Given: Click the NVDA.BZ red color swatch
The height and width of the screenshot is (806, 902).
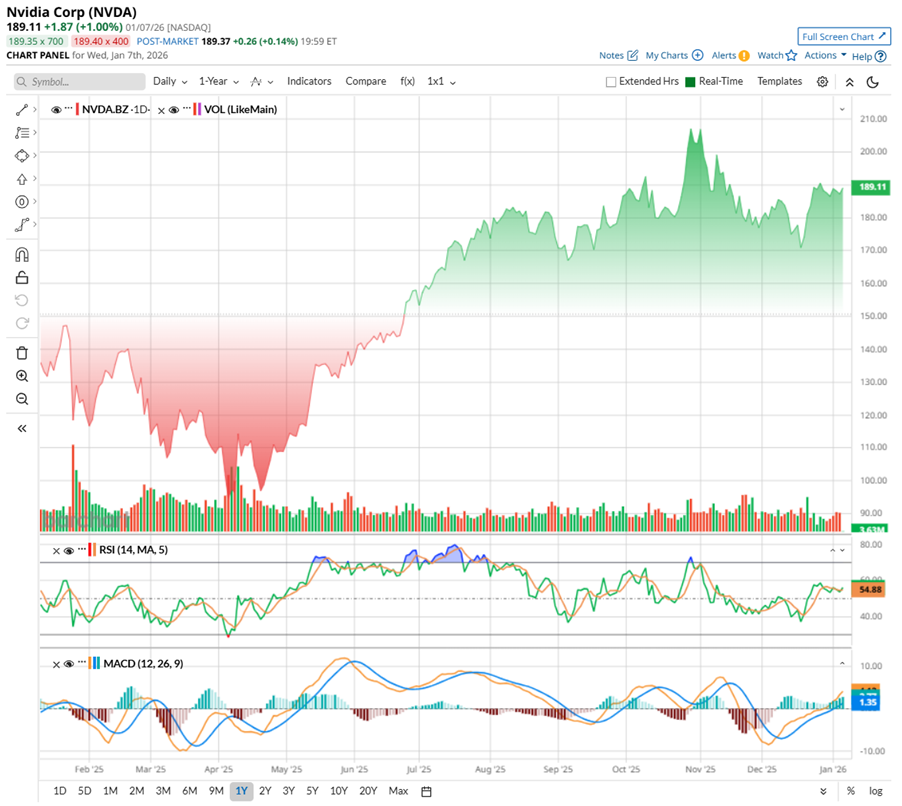Looking at the screenshot, I should coord(78,109).
